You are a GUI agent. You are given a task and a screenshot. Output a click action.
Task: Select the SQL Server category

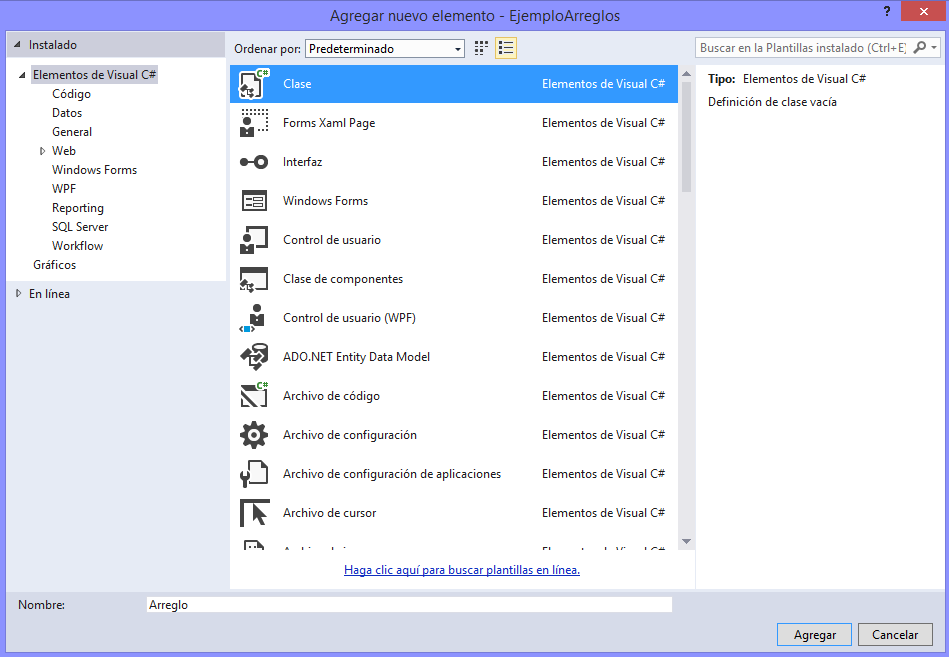(80, 227)
